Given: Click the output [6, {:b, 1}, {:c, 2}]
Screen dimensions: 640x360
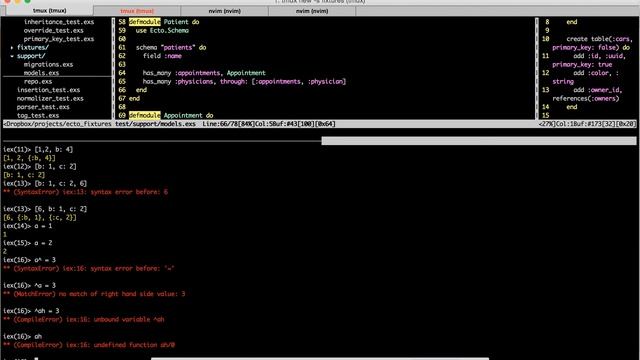Looking at the screenshot, I should pyautogui.click(x=40, y=218).
